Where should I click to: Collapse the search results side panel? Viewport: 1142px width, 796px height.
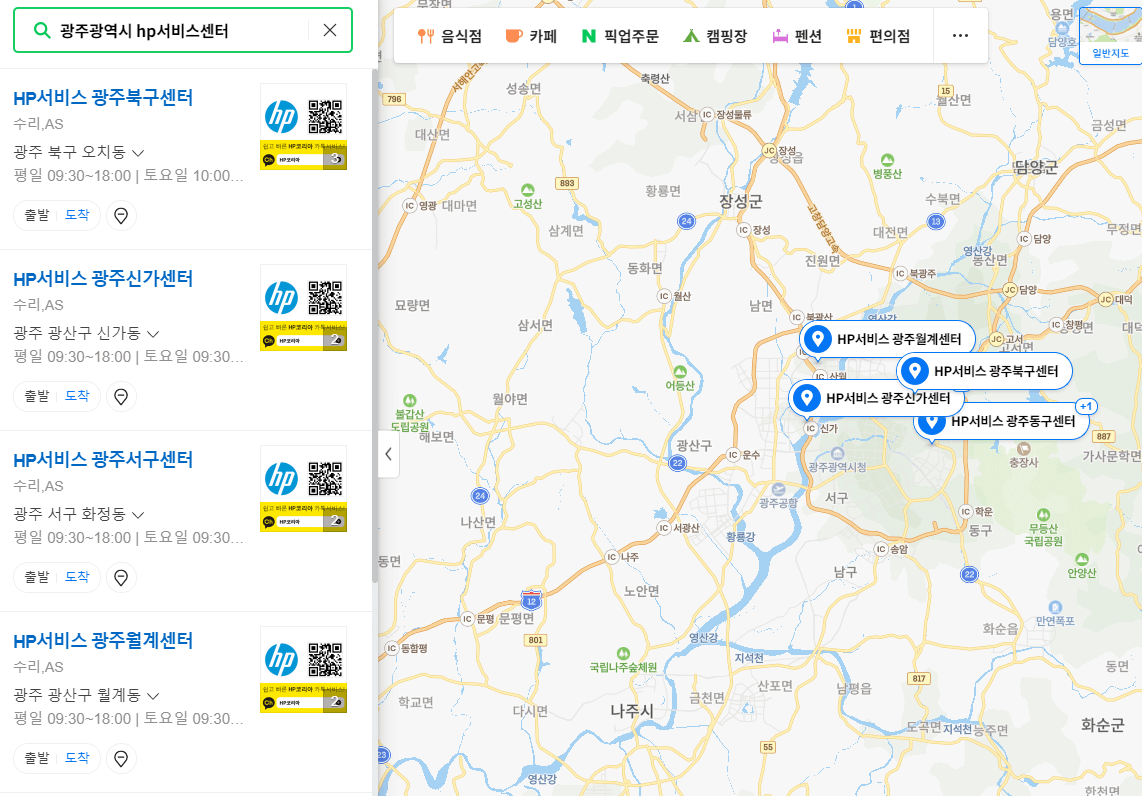point(388,454)
